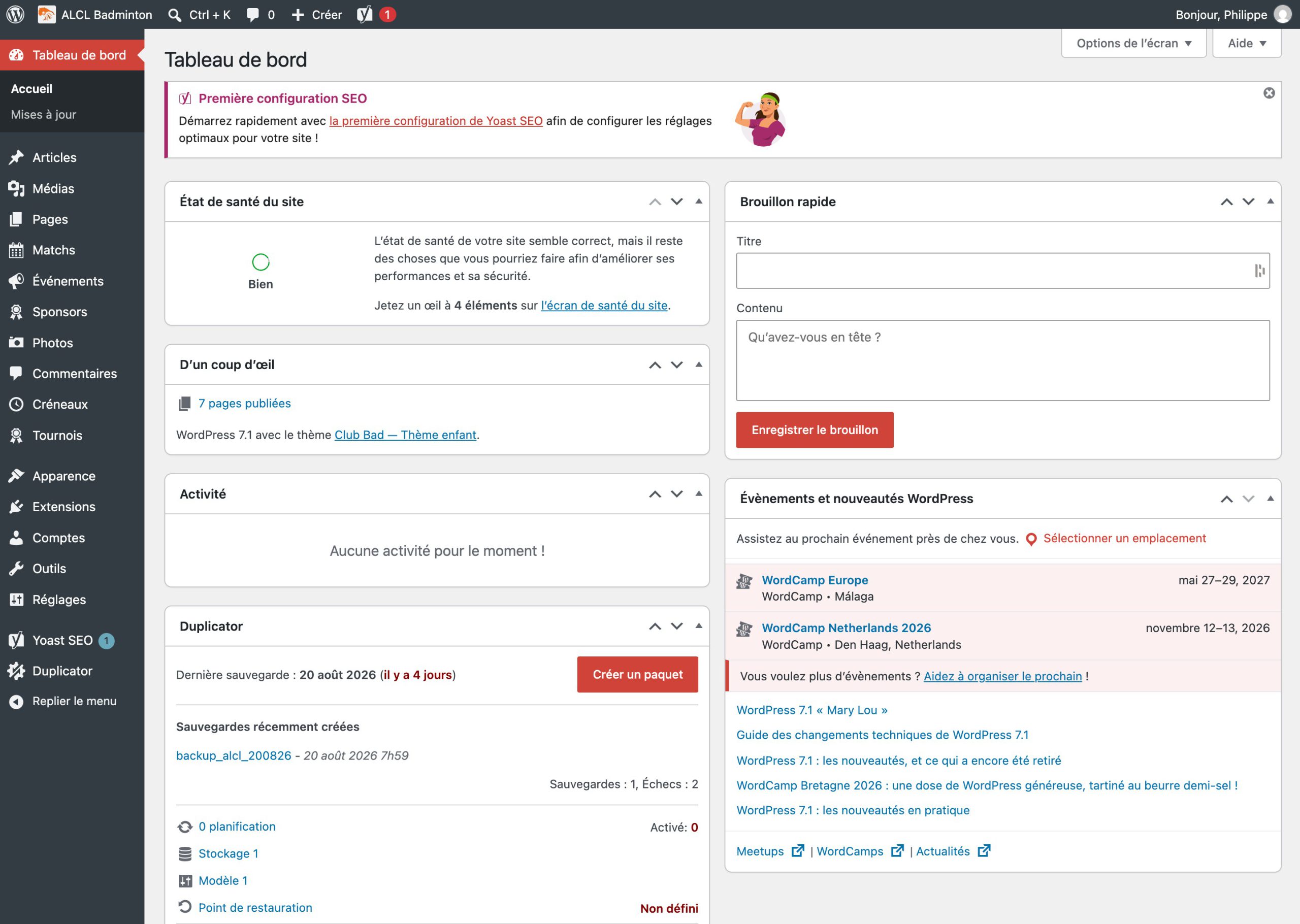Dismiss the Première configuration SEO notice
1300x924 pixels.
coord(1270,93)
